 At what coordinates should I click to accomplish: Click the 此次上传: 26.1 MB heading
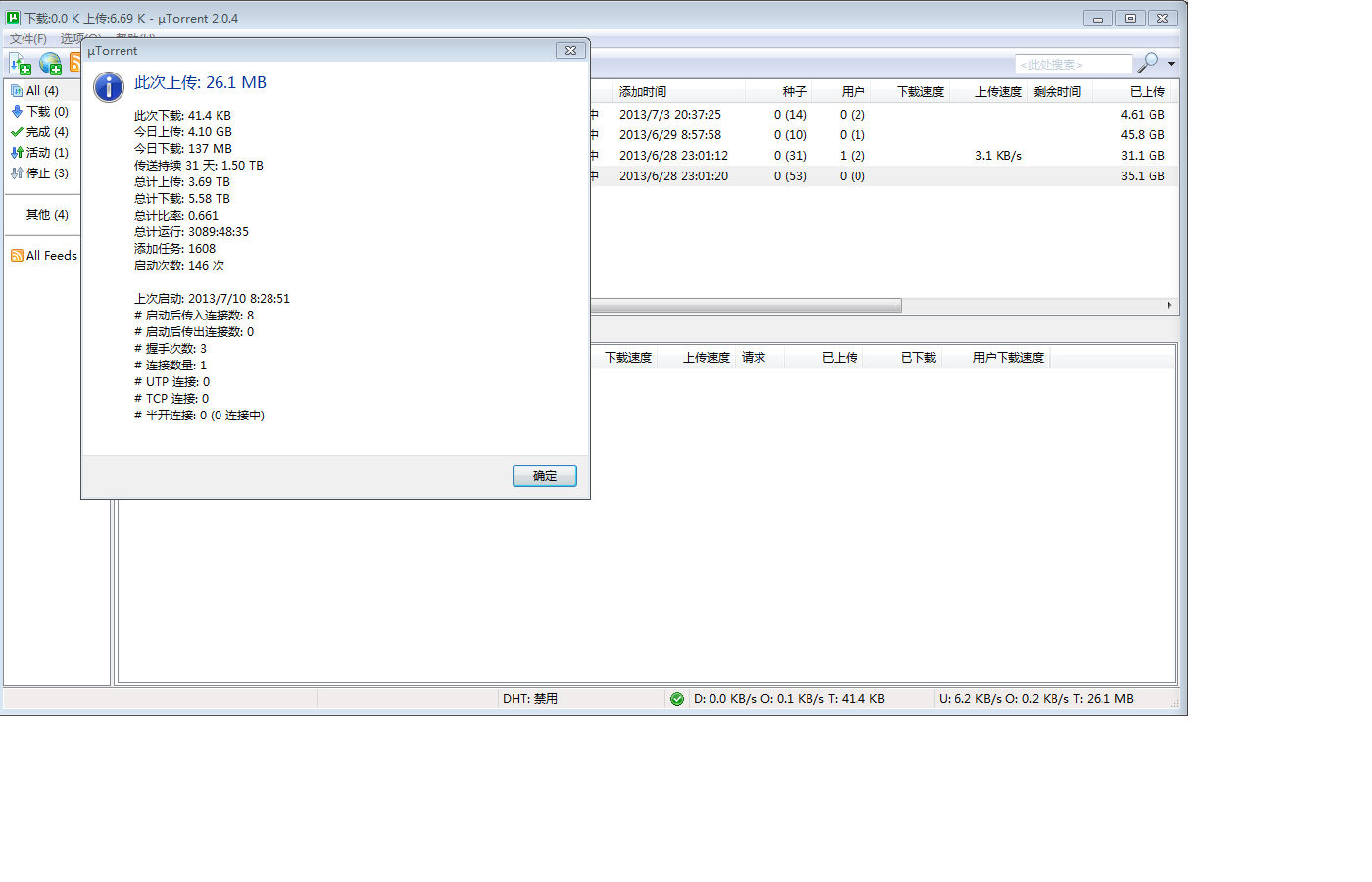[x=201, y=83]
